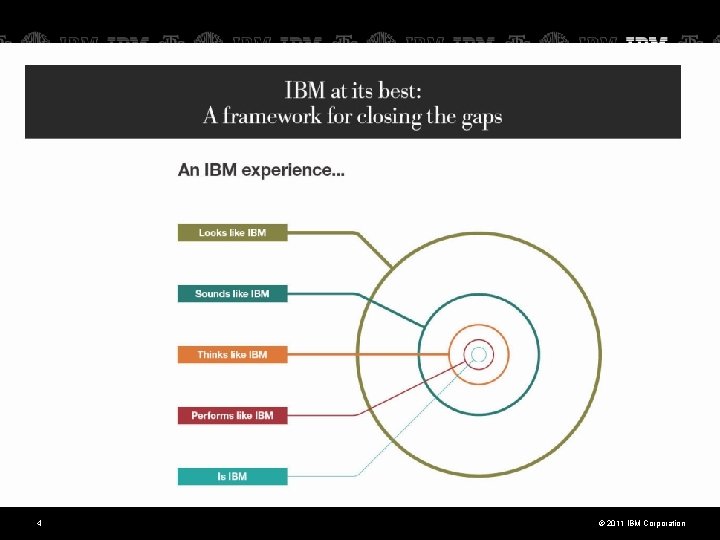Select the 'An IBM experience...' heading
This screenshot has height=540, width=720.
click(x=261, y=170)
